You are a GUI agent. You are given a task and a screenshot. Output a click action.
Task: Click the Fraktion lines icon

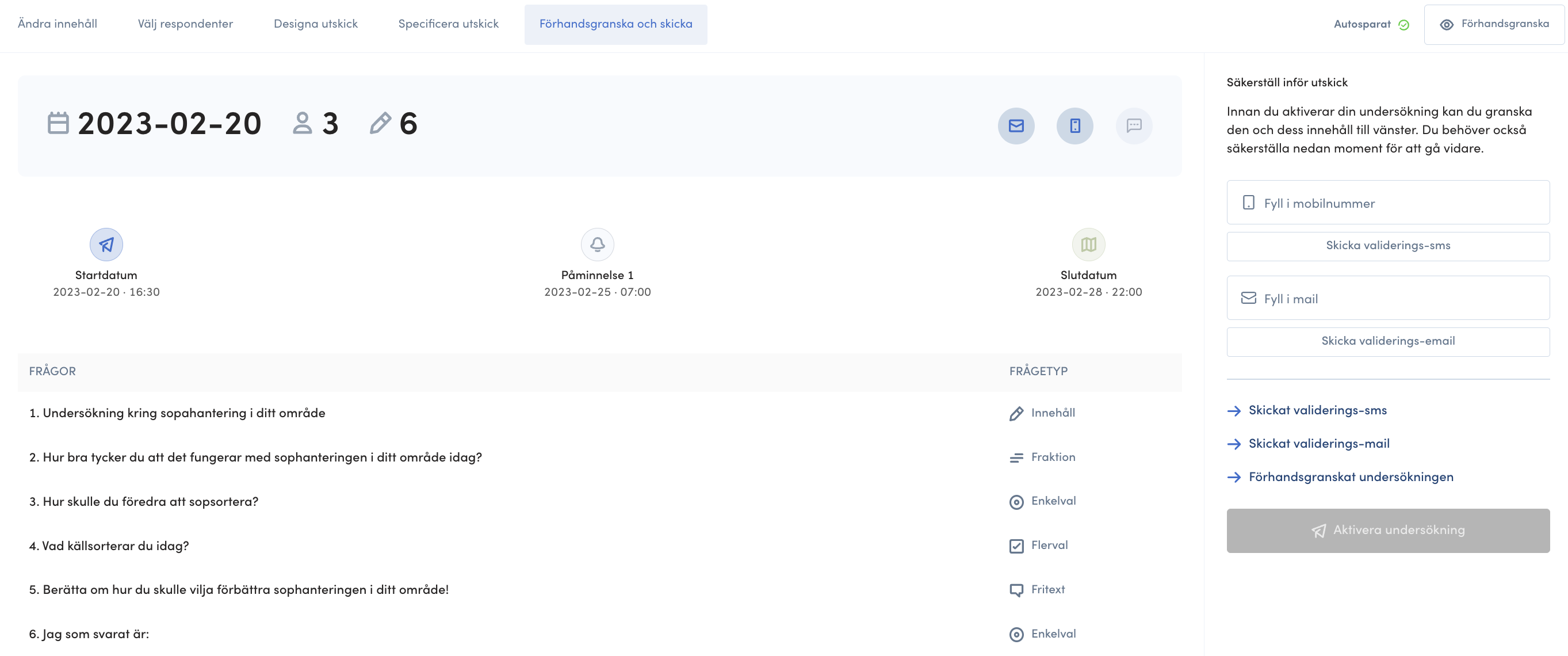click(x=1016, y=458)
